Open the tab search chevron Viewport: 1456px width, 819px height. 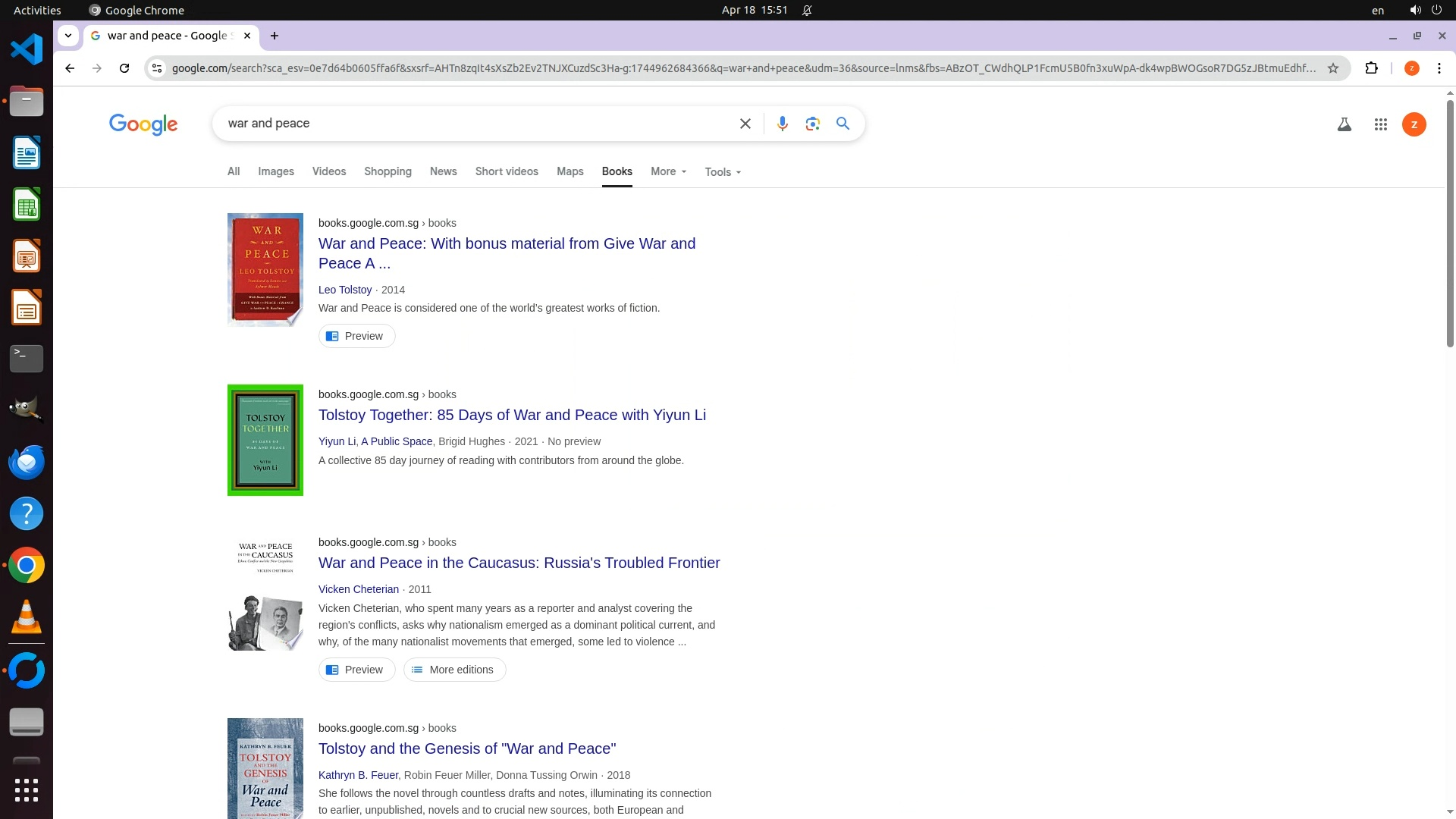(68, 36)
